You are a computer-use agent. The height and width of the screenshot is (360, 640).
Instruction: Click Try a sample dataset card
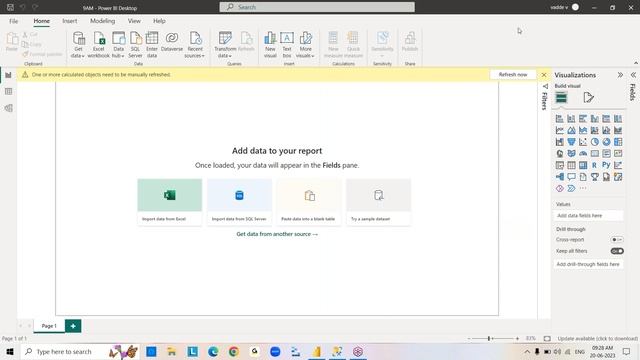[x=378, y=202]
